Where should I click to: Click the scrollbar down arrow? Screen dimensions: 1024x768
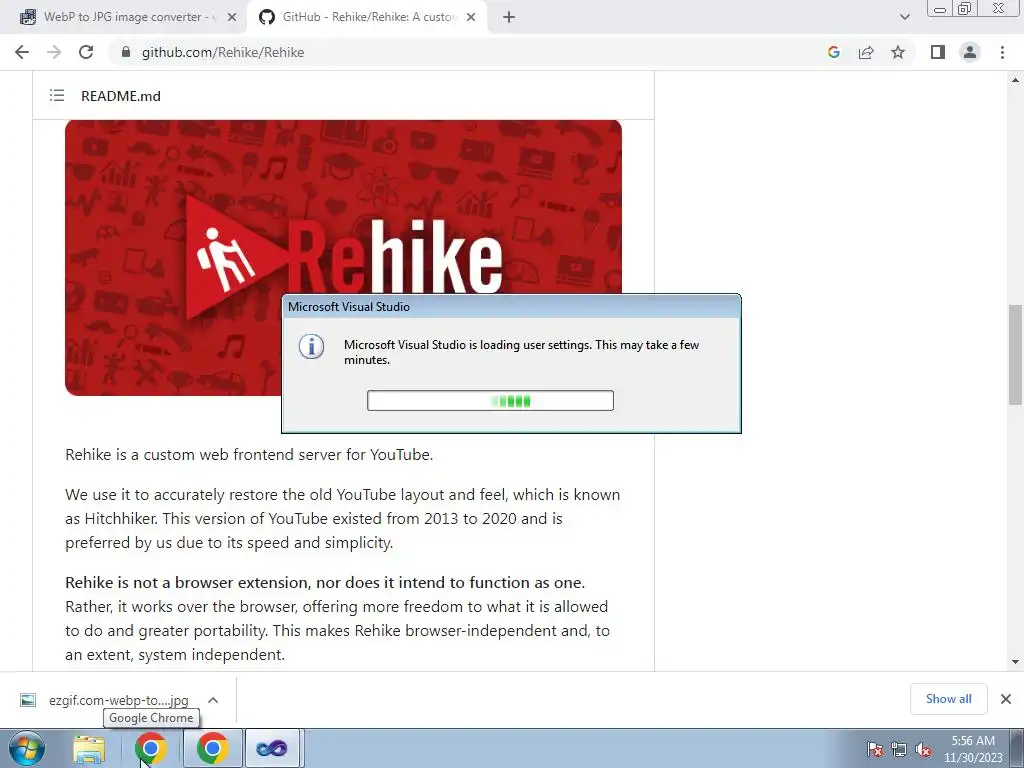click(x=1016, y=662)
